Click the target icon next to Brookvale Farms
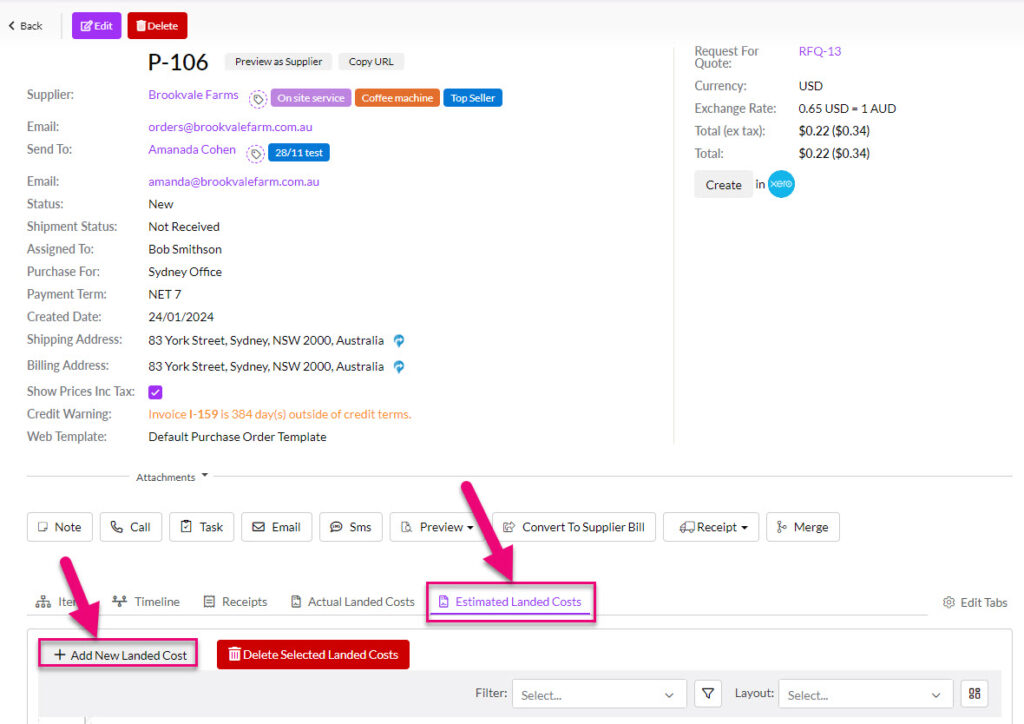 (257, 97)
